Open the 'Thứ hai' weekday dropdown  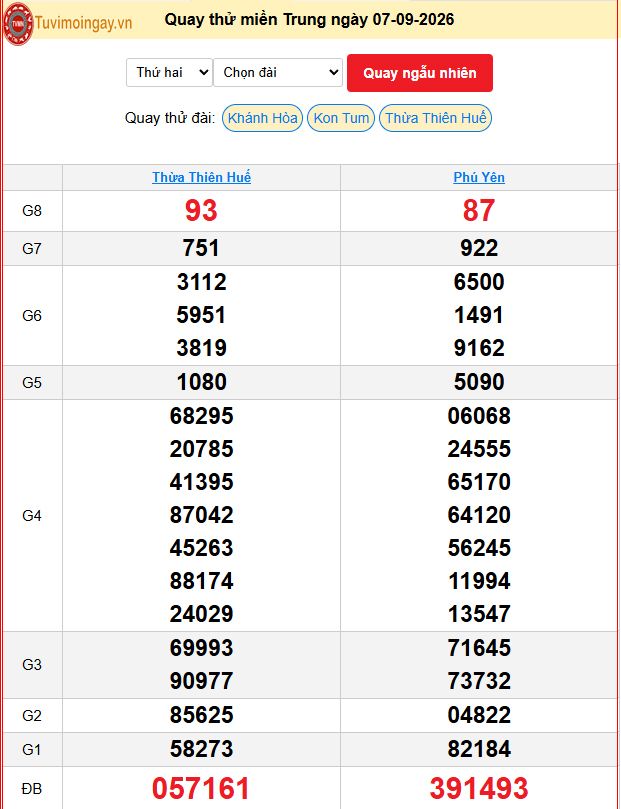point(169,72)
